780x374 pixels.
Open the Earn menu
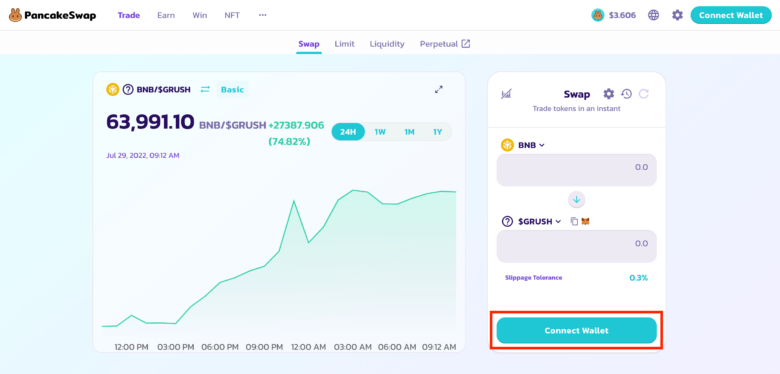click(166, 15)
